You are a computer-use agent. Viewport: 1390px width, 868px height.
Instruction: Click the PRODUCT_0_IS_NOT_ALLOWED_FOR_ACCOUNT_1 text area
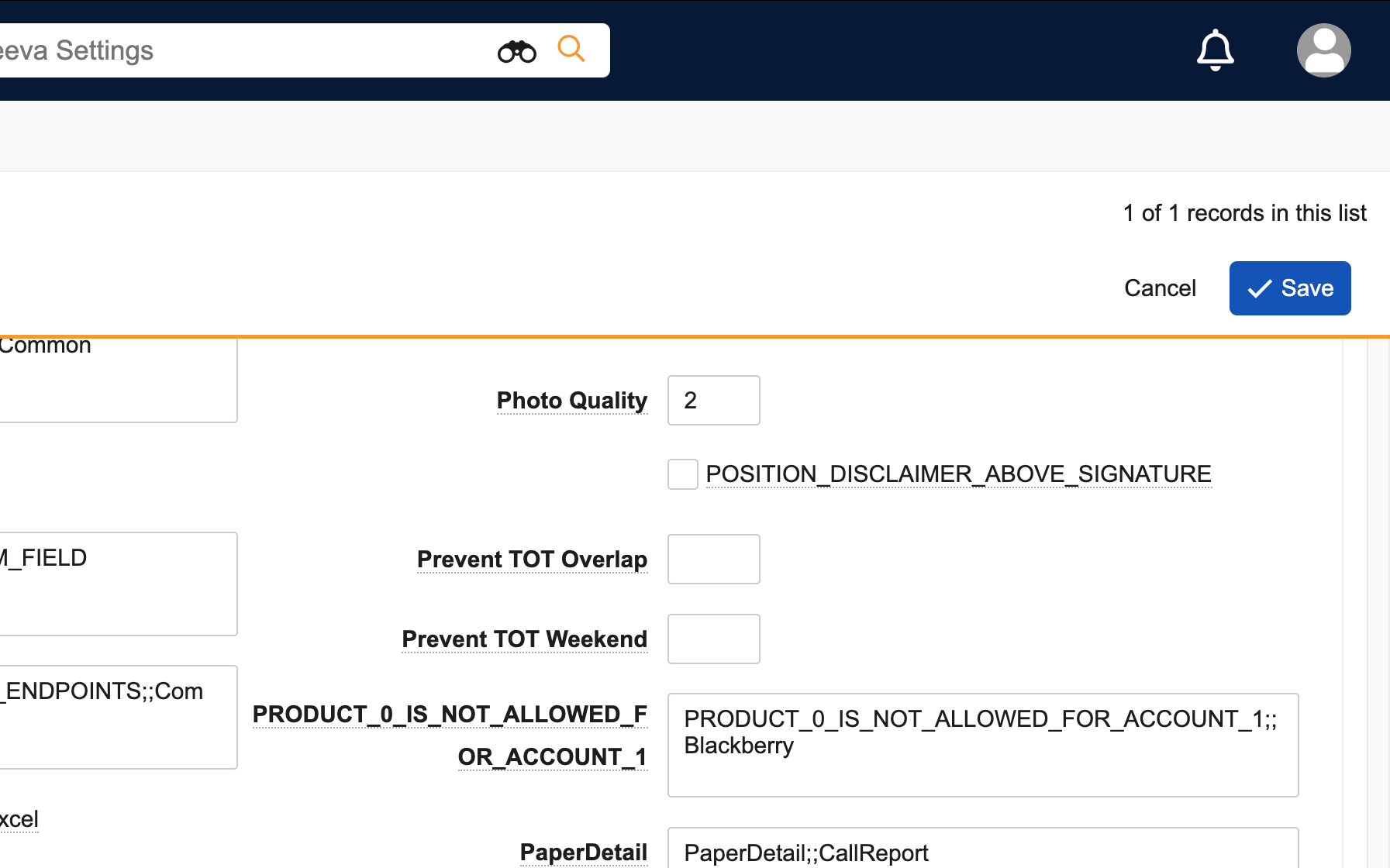[x=982, y=745]
